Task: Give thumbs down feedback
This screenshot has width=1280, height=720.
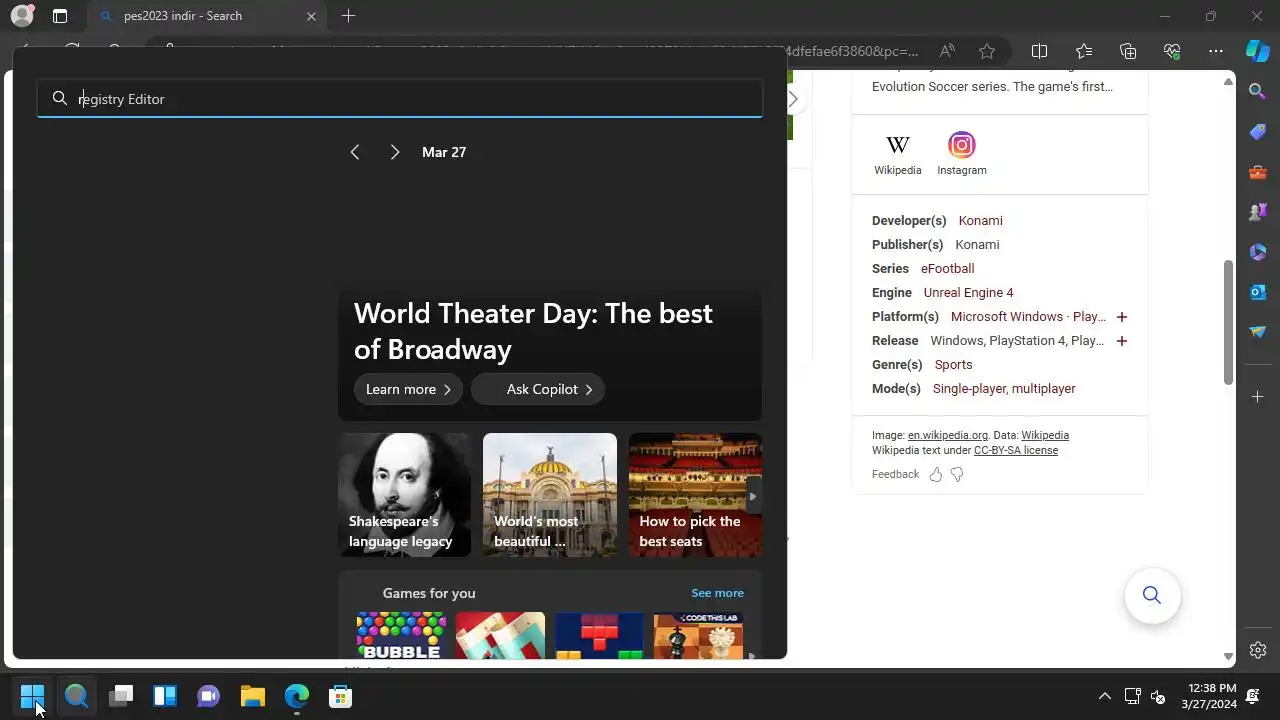Action: pos(957,475)
